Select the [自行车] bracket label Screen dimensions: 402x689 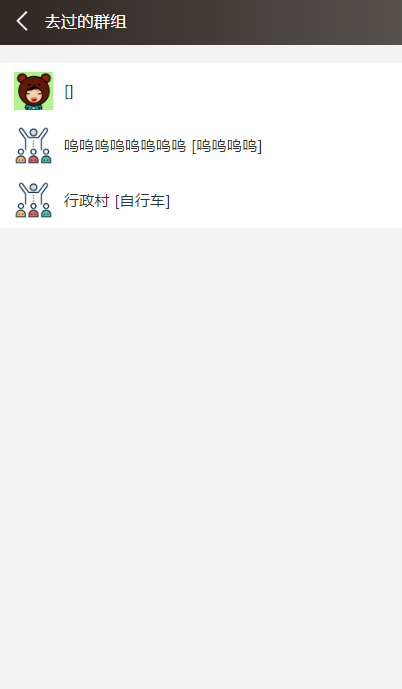tap(142, 201)
